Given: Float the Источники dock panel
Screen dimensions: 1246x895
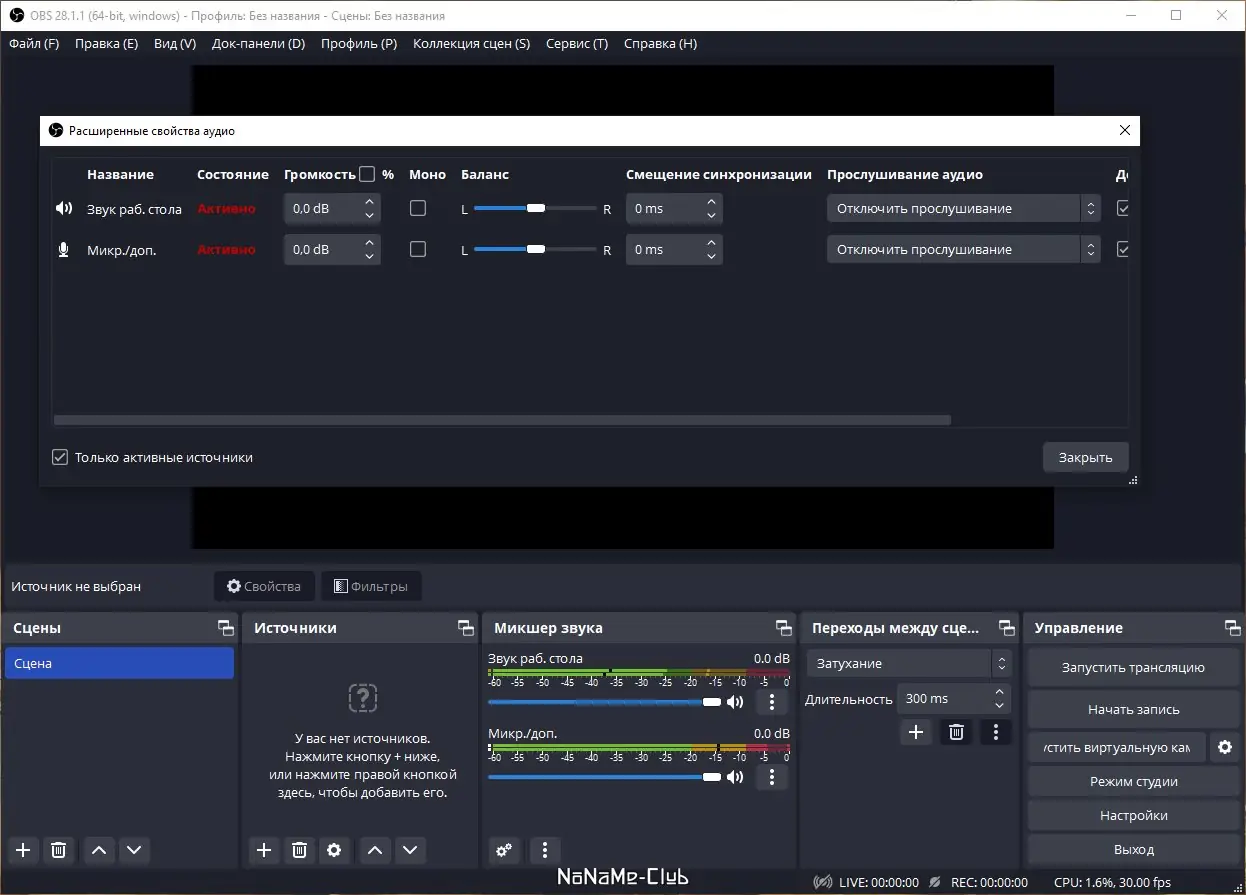Looking at the screenshot, I should point(466,628).
